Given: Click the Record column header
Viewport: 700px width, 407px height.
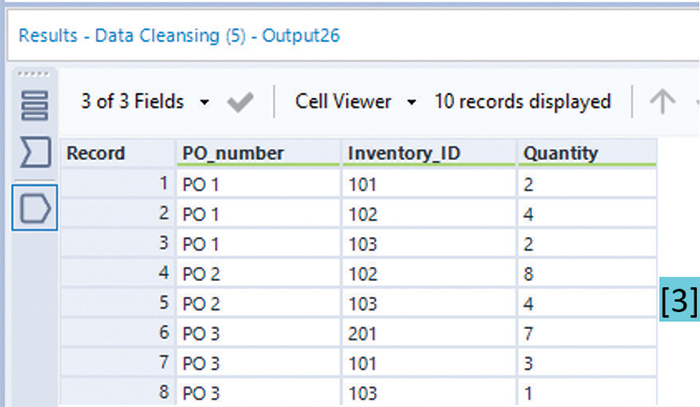Looking at the screenshot, I should (96, 153).
